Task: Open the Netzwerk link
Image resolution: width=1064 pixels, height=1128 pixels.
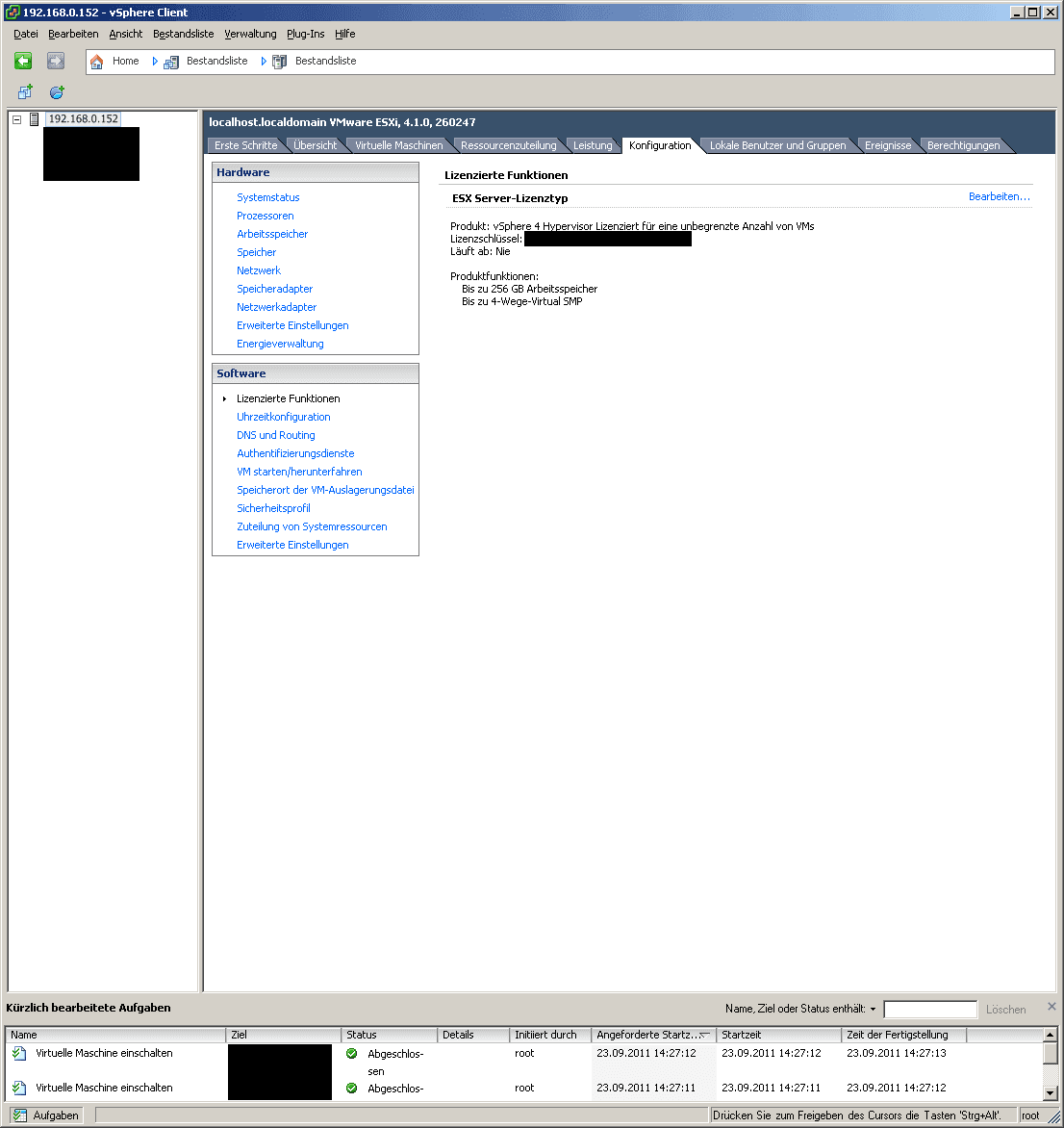Action: click(259, 270)
